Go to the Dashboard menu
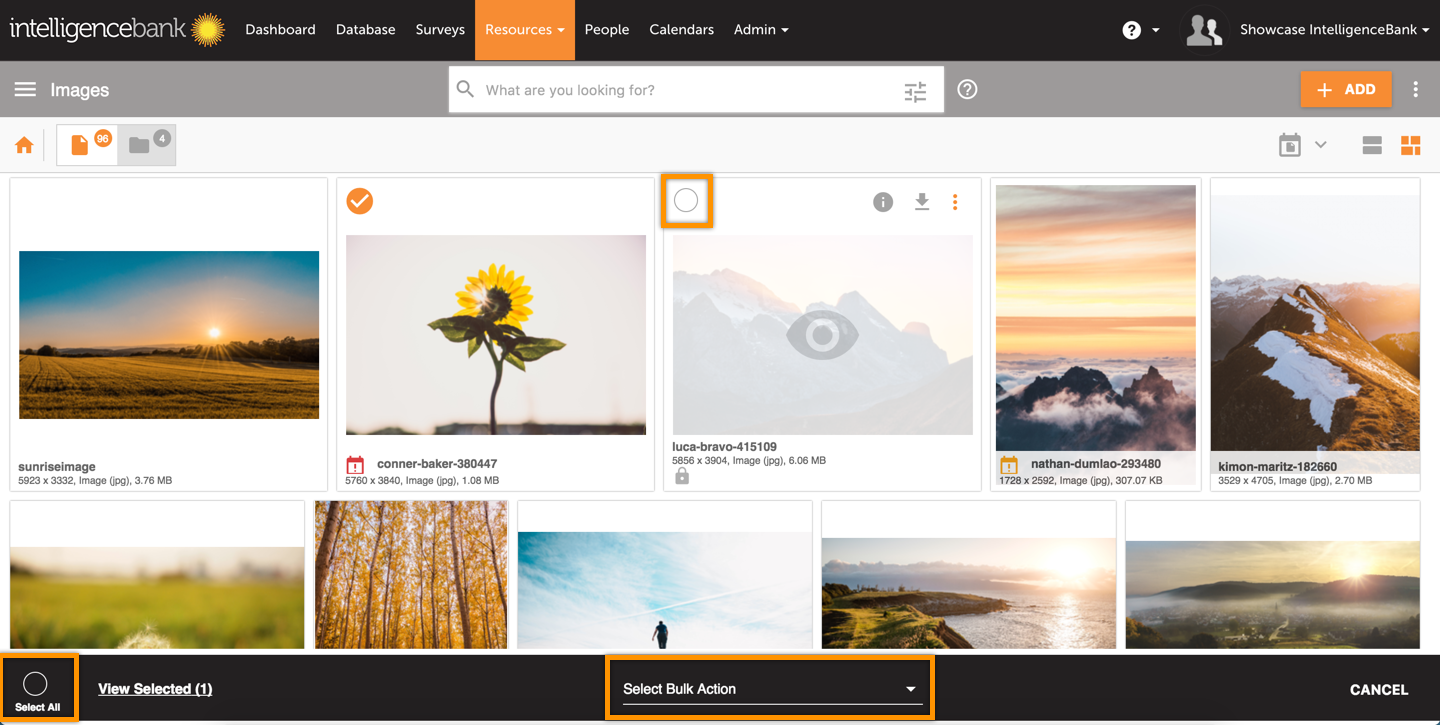The height and width of the screenshot is (725, 1440). tap(280, 30)
